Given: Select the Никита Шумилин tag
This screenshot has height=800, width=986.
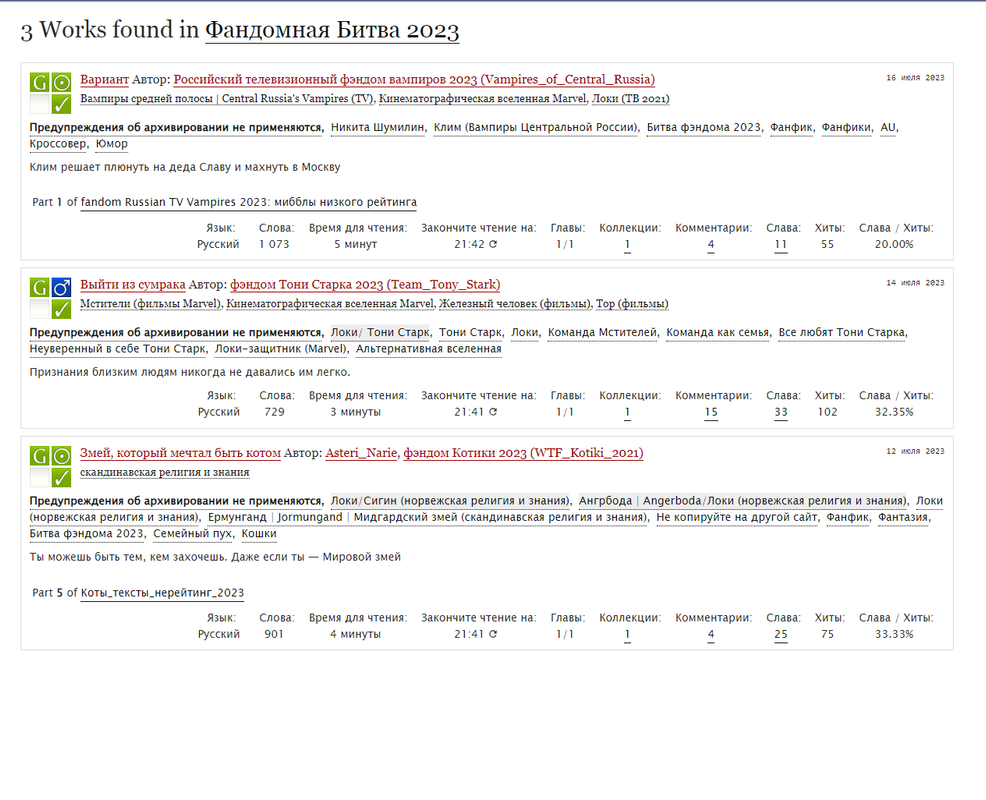Looking at the screenshot, I should (377, 127).
